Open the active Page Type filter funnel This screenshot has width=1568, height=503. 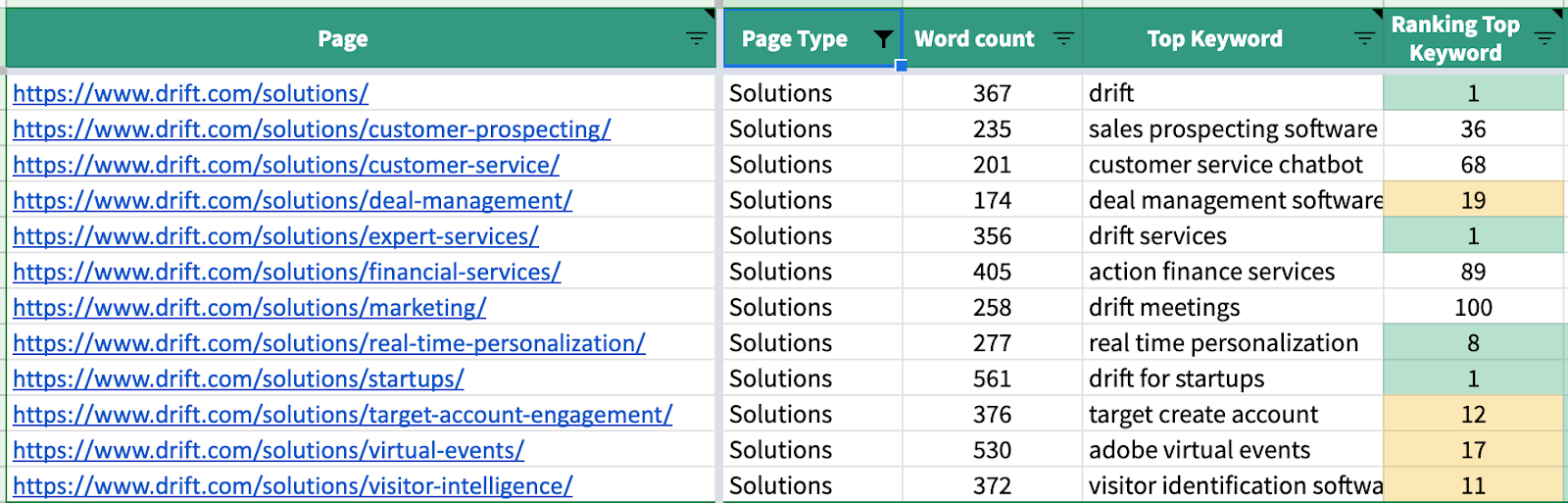coord(883,39)
